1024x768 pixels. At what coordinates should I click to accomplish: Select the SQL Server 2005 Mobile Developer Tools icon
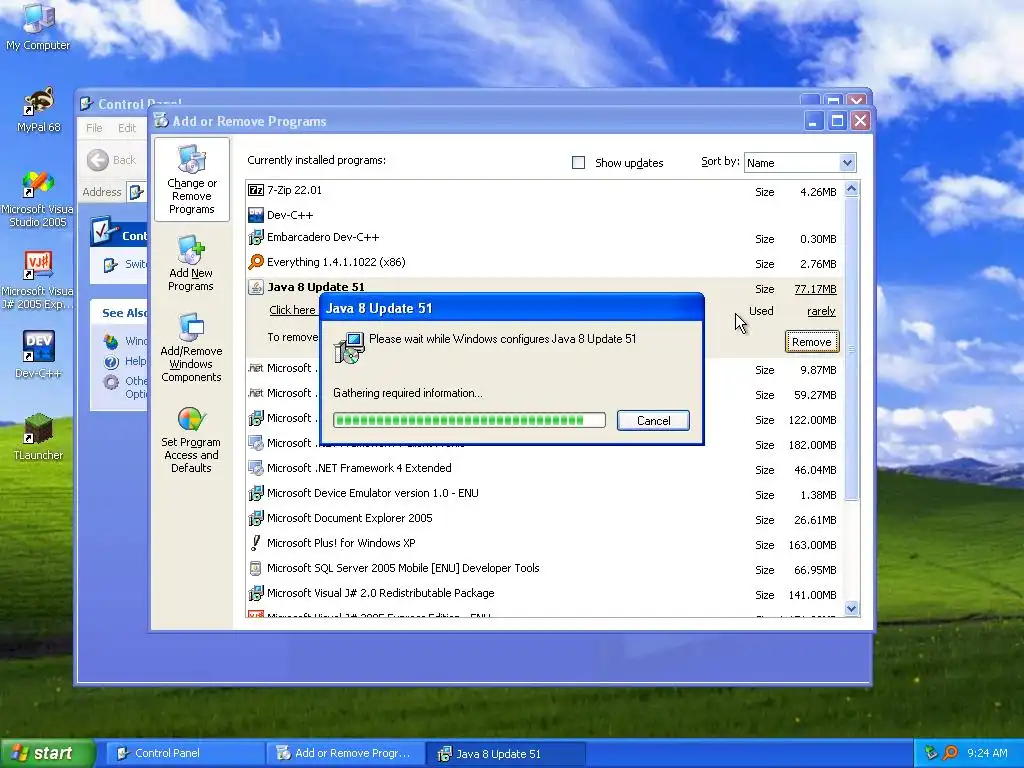pyautogui.click(x=256, y=568)
